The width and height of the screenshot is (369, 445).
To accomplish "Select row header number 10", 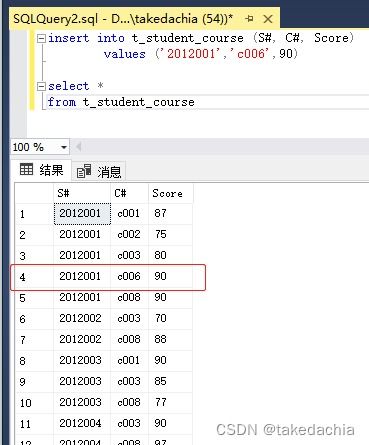I will (34, 403).
